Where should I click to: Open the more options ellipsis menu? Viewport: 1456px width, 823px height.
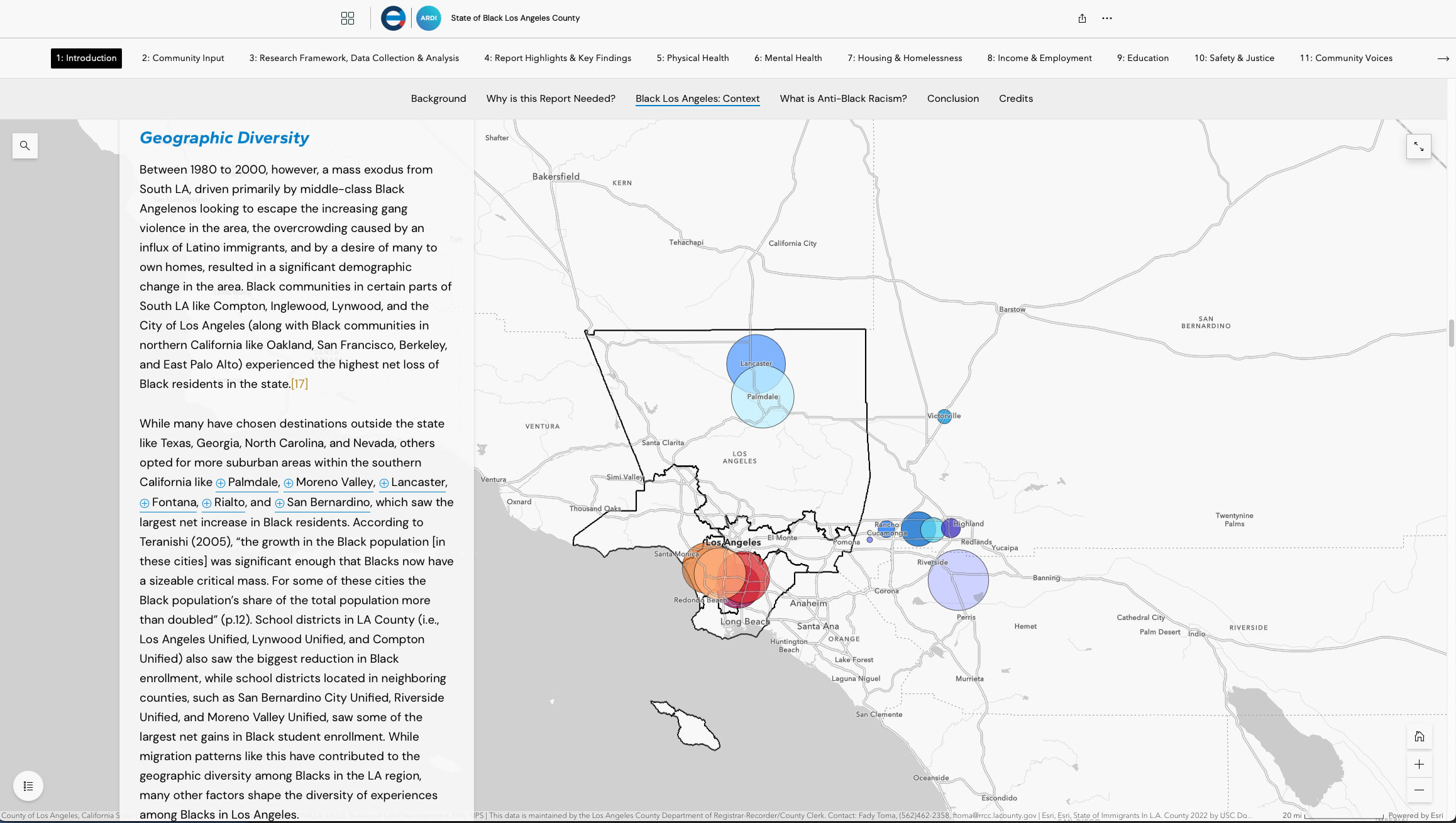click(1107, 18)
